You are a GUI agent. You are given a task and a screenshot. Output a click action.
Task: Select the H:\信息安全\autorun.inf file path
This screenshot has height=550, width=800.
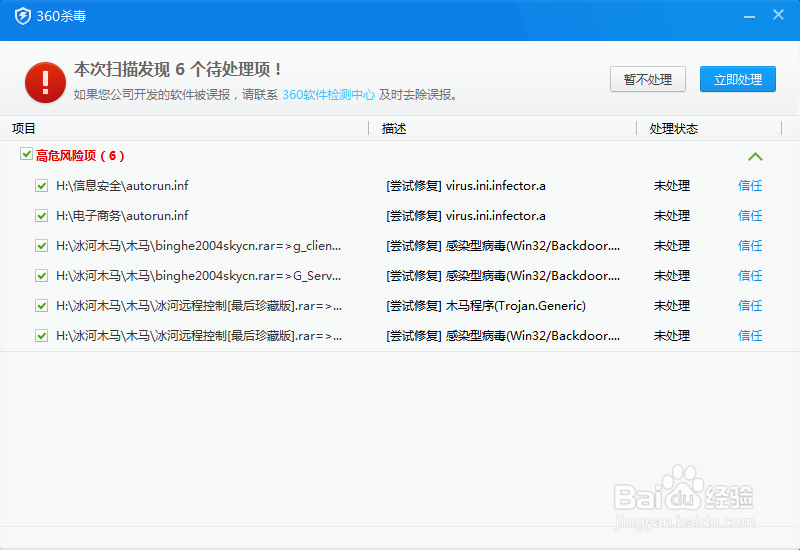pyautogui.click(x=122, y=186)
